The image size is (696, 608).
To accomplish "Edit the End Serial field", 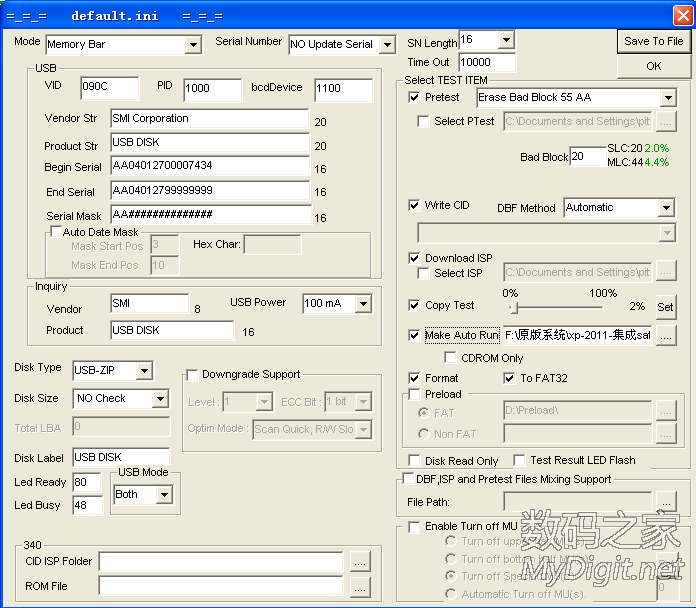I will coord(210,191).
